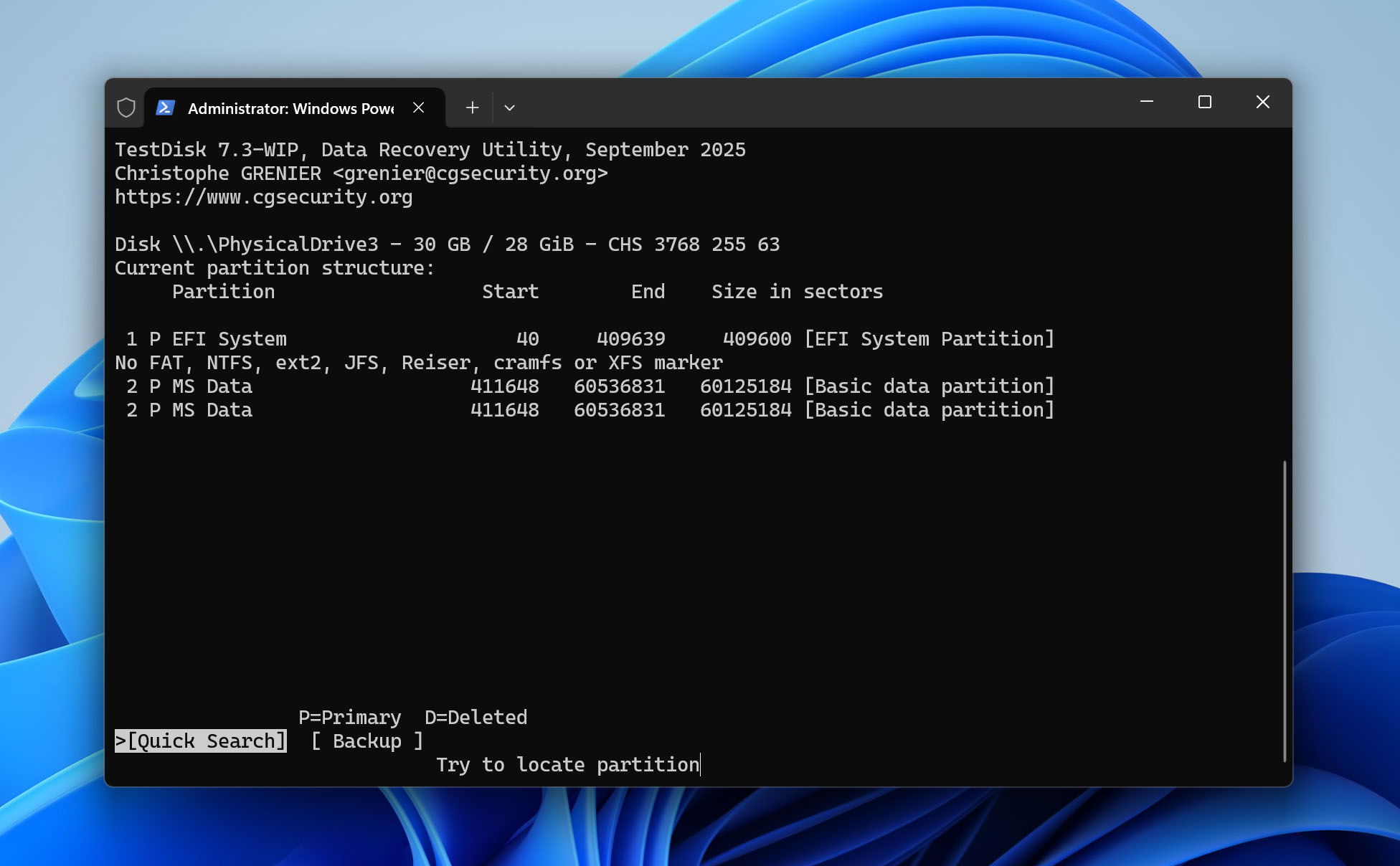Maximize the terminal window
Image resolution: width=1400 pixels, height=866 pixels.
tap(1205, 102)
